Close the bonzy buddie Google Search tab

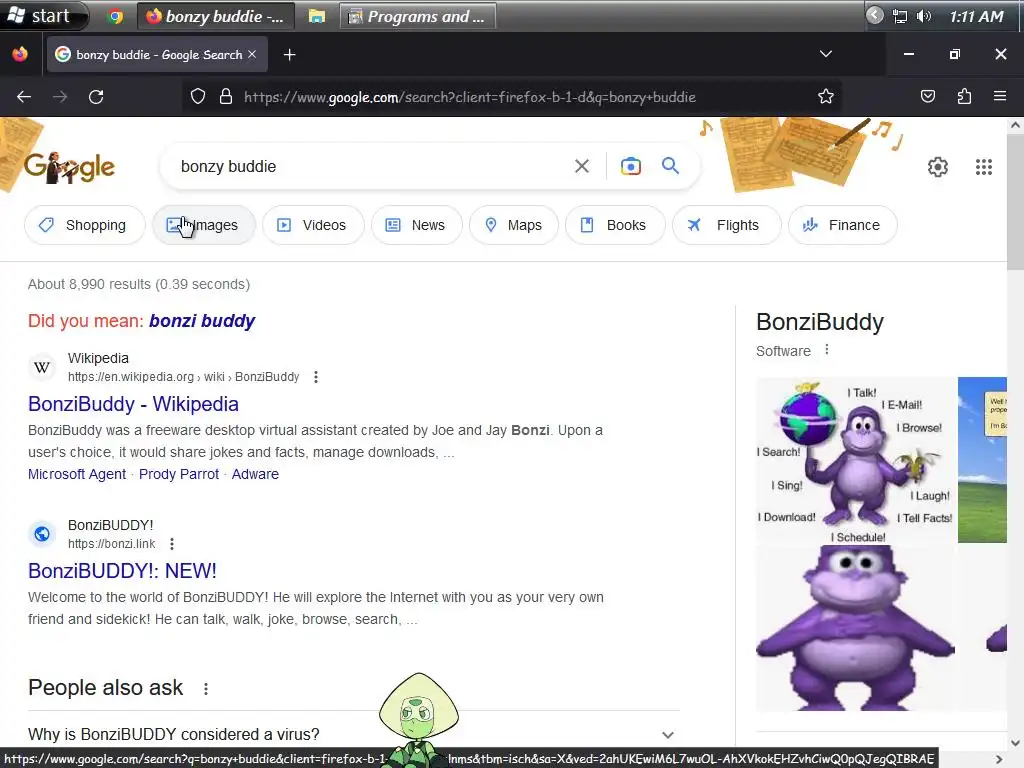tap(252, 54)
